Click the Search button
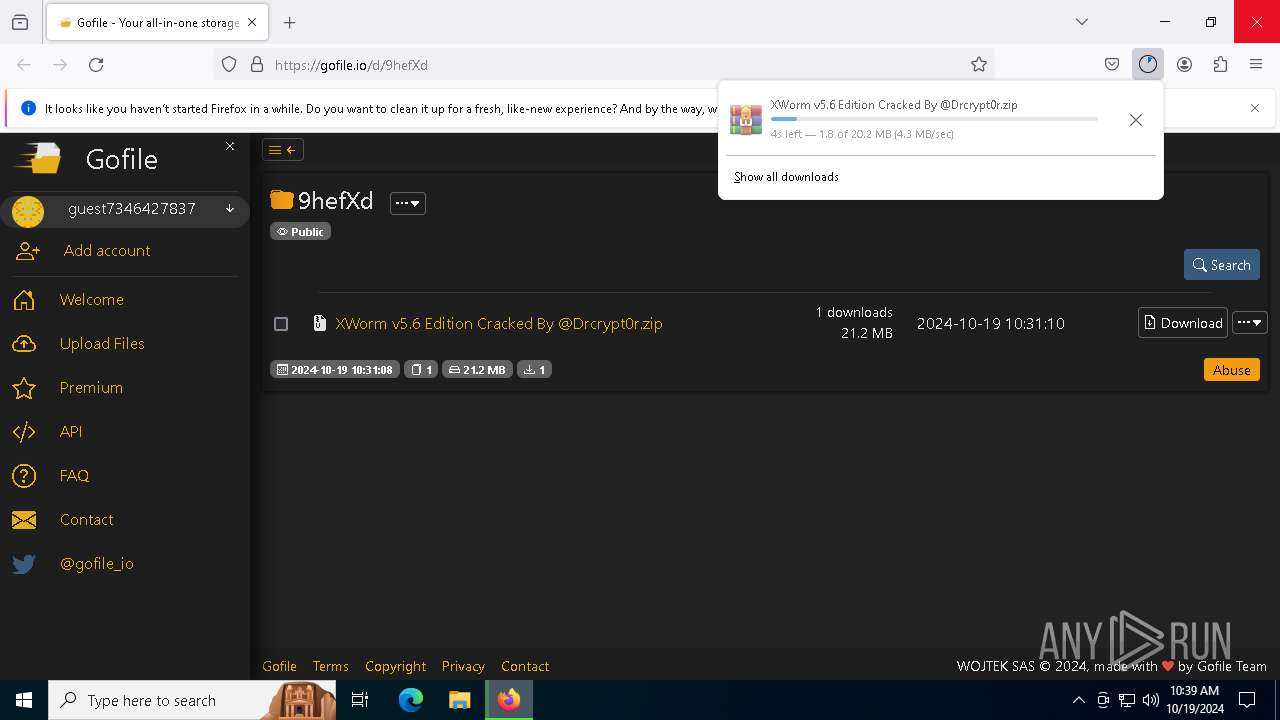This screenshot has width=1280, height=720. pyautogui.click(x=1221, y=265)
